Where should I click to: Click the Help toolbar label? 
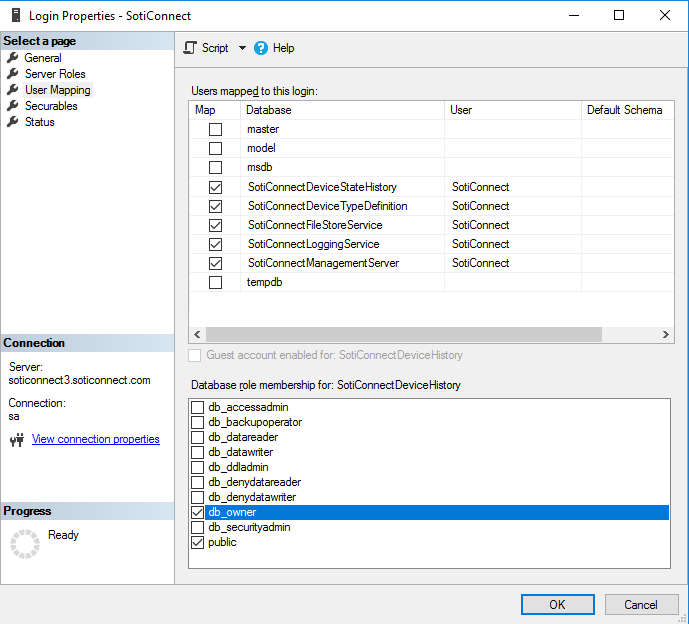point(283,48)
